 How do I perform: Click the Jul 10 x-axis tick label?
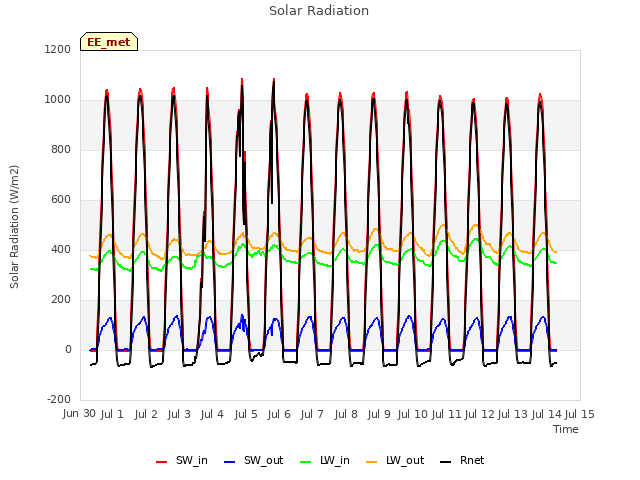412,414
